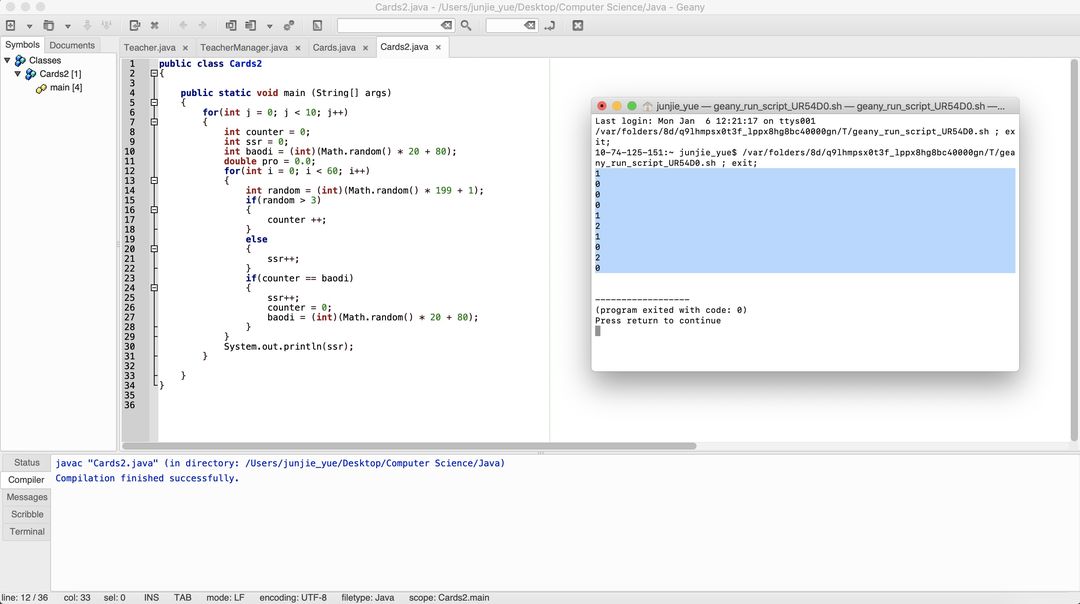Click the editor vertical scrollbar
Viewport: 1080px width, 604px height.
(1074, 250)
